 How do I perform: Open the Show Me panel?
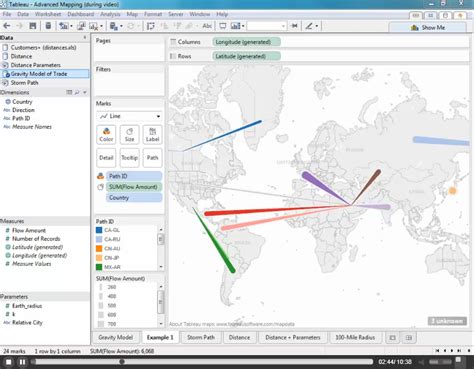pyautogui.click(x=428, y=28)
